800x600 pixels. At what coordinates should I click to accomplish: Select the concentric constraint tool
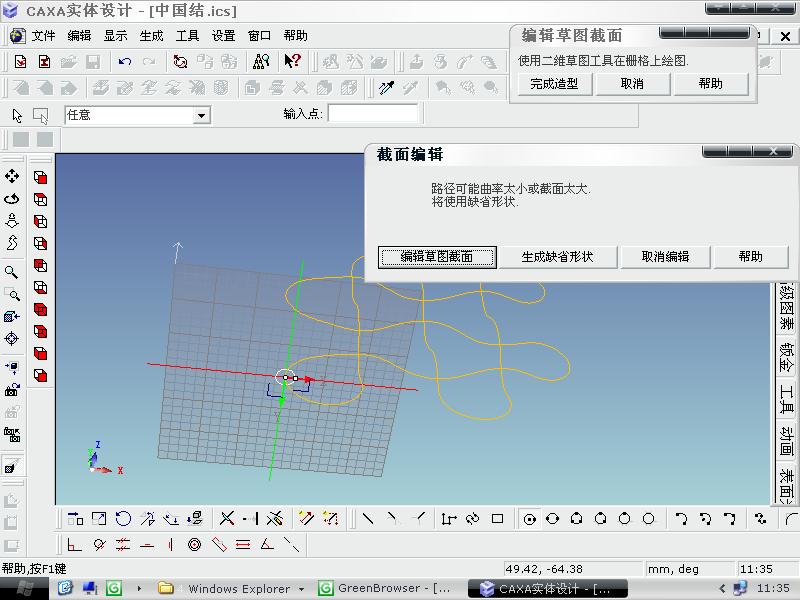(x=194, y=545)
